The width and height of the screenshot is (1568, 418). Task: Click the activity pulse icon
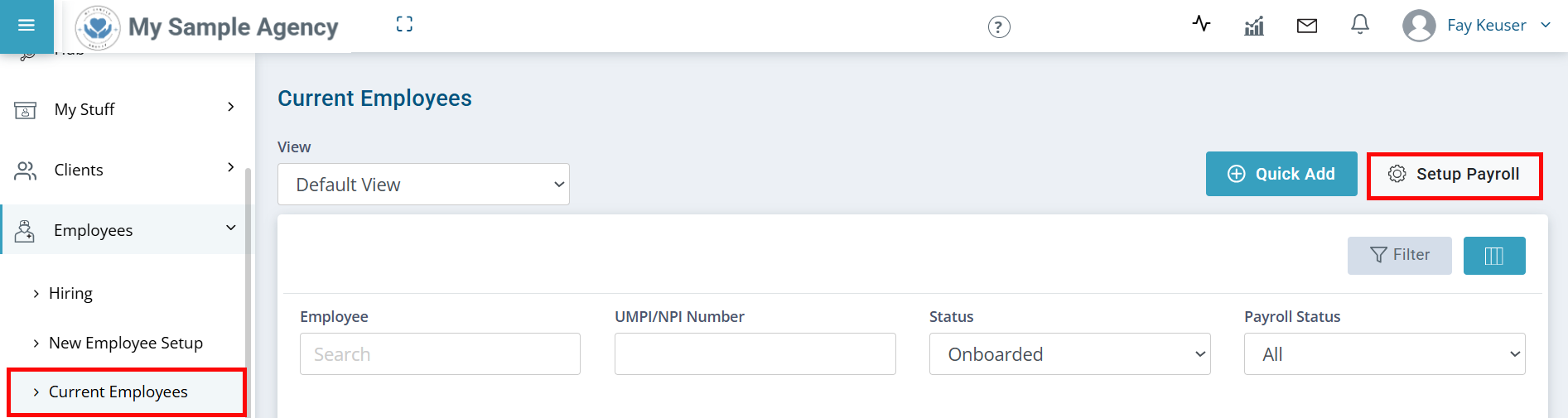(1201, 24)
